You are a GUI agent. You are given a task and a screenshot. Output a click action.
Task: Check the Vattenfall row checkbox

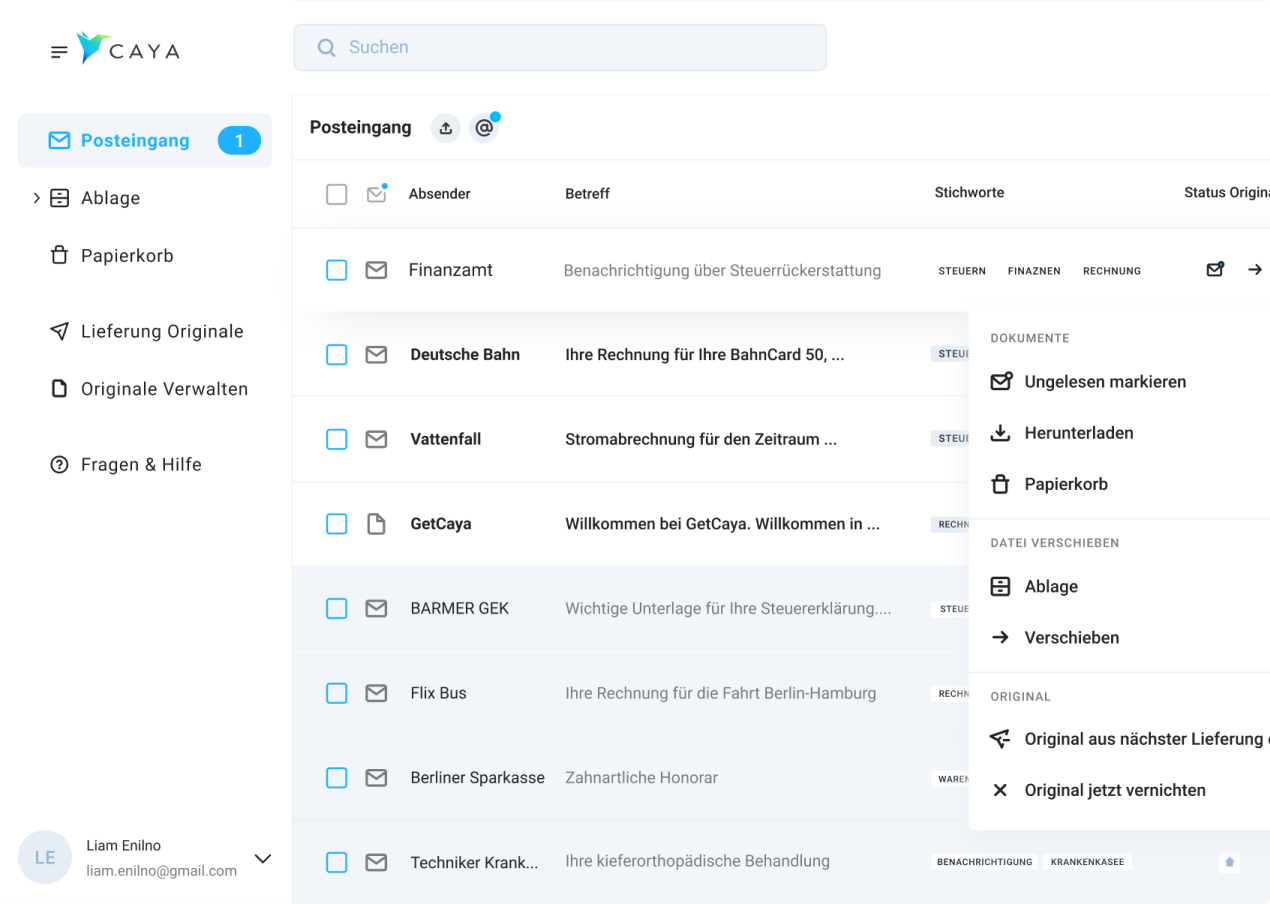(x=337, y=439)
